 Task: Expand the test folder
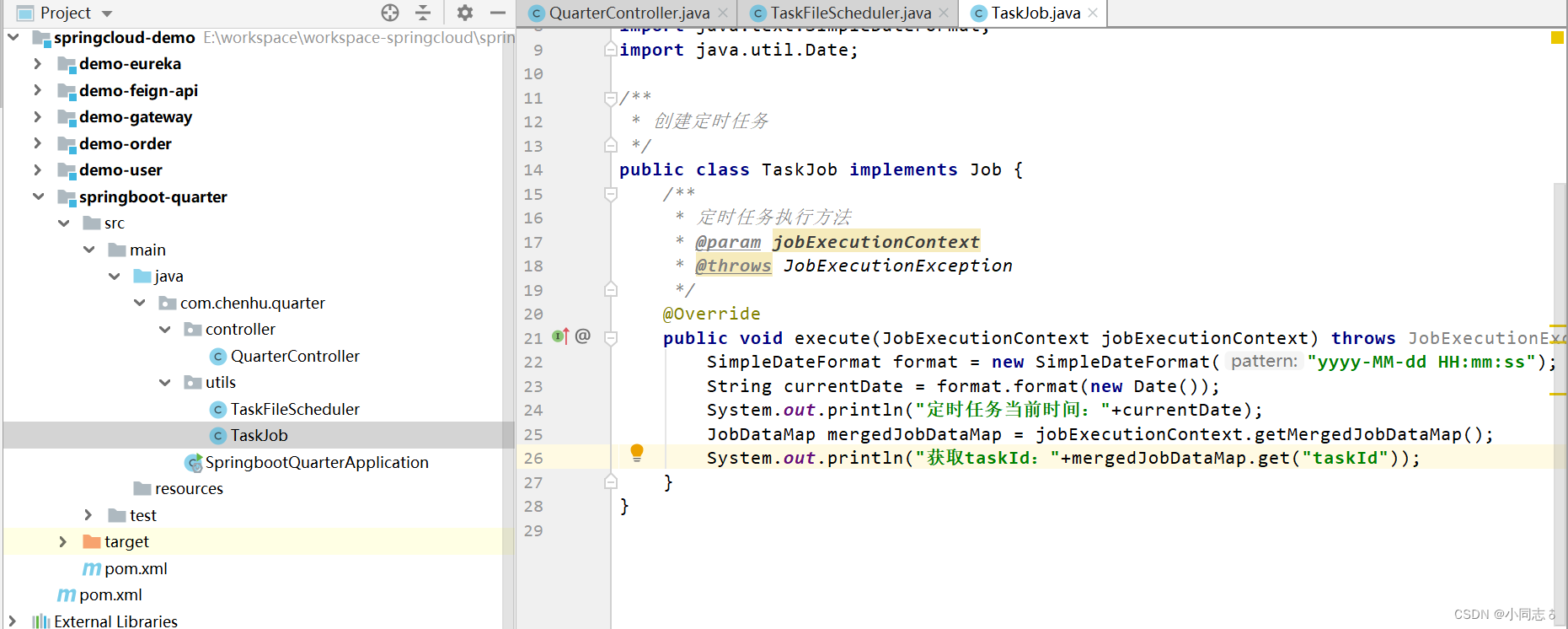[x=88, y=514]
